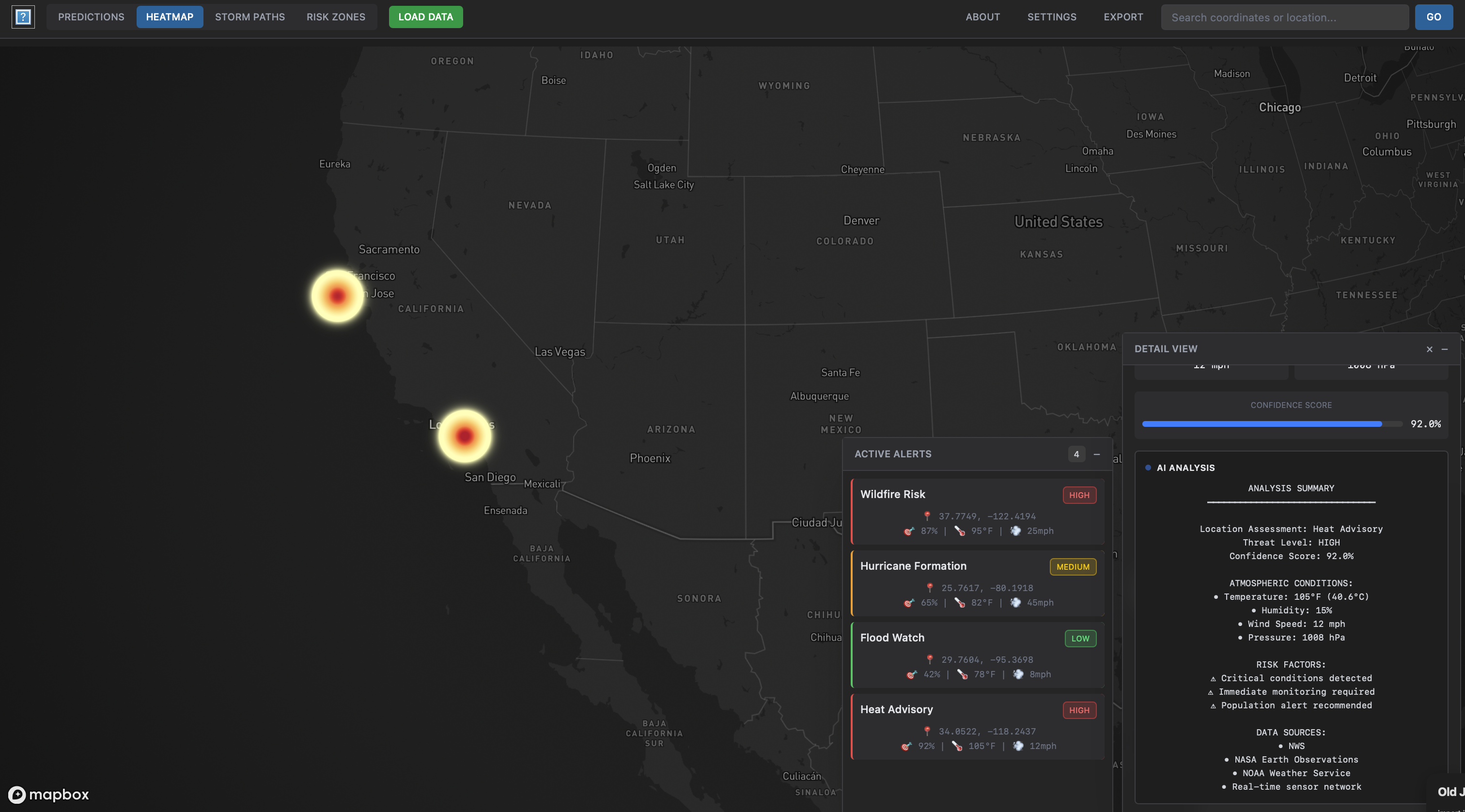Close the Detail View panel
1465x812 pixels.
point(1429,349)
